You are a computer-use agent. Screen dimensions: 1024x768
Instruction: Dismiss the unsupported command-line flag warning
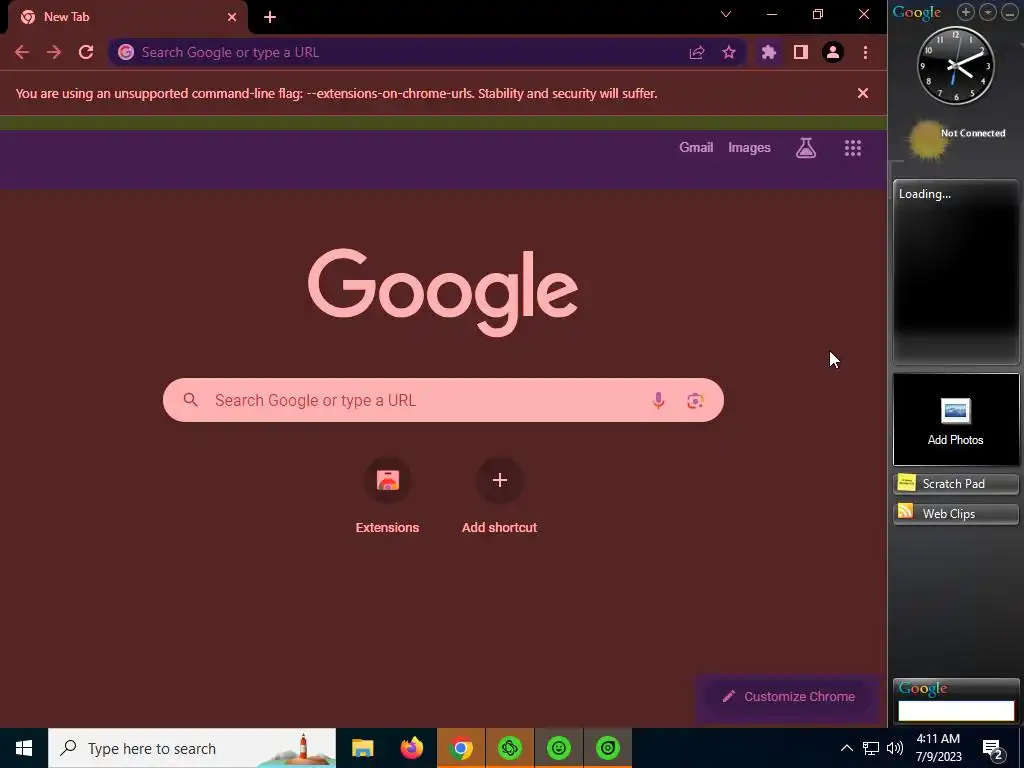[x=863, y=93]
